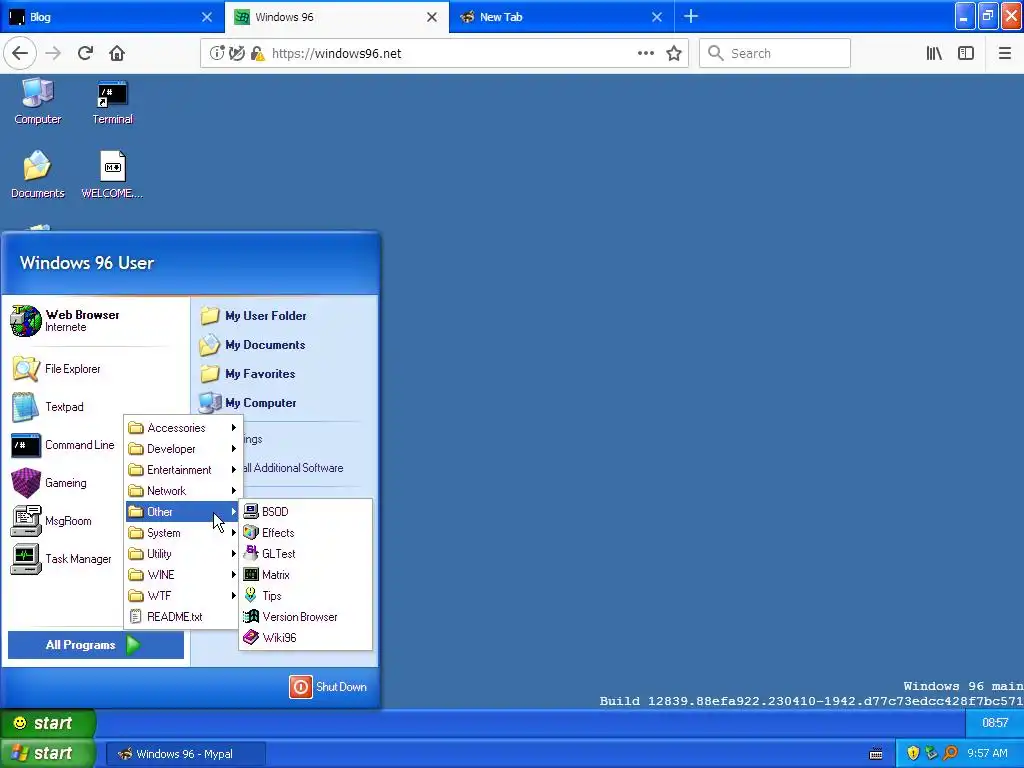Open Tips from Other submenu

pos(305,596)
